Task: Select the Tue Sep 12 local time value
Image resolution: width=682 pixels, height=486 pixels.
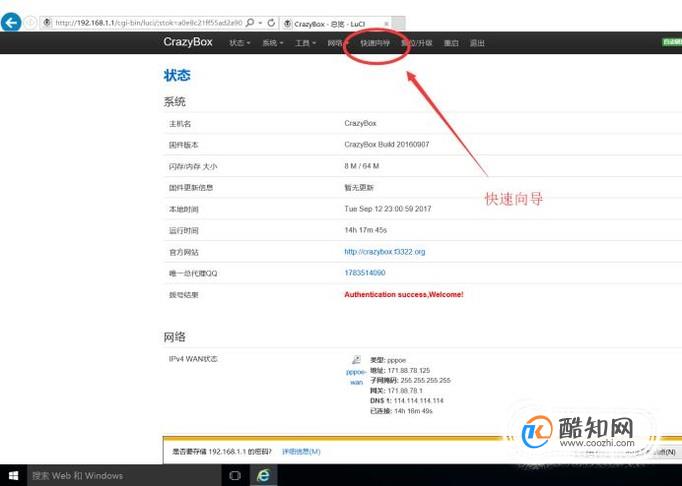Action: (388, 209)
